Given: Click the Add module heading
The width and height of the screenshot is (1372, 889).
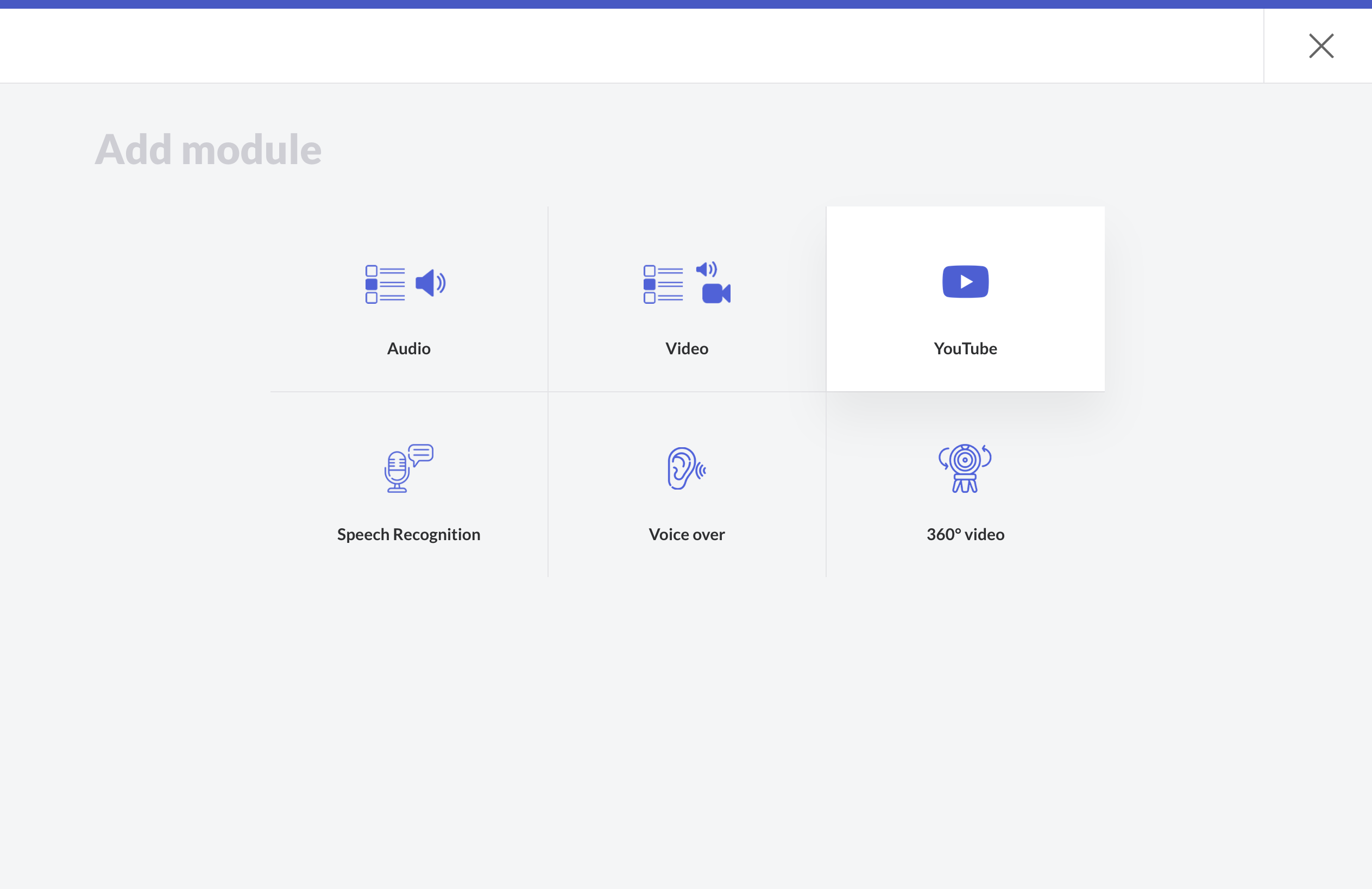Looking at the screenshot, I should [208, 149].
